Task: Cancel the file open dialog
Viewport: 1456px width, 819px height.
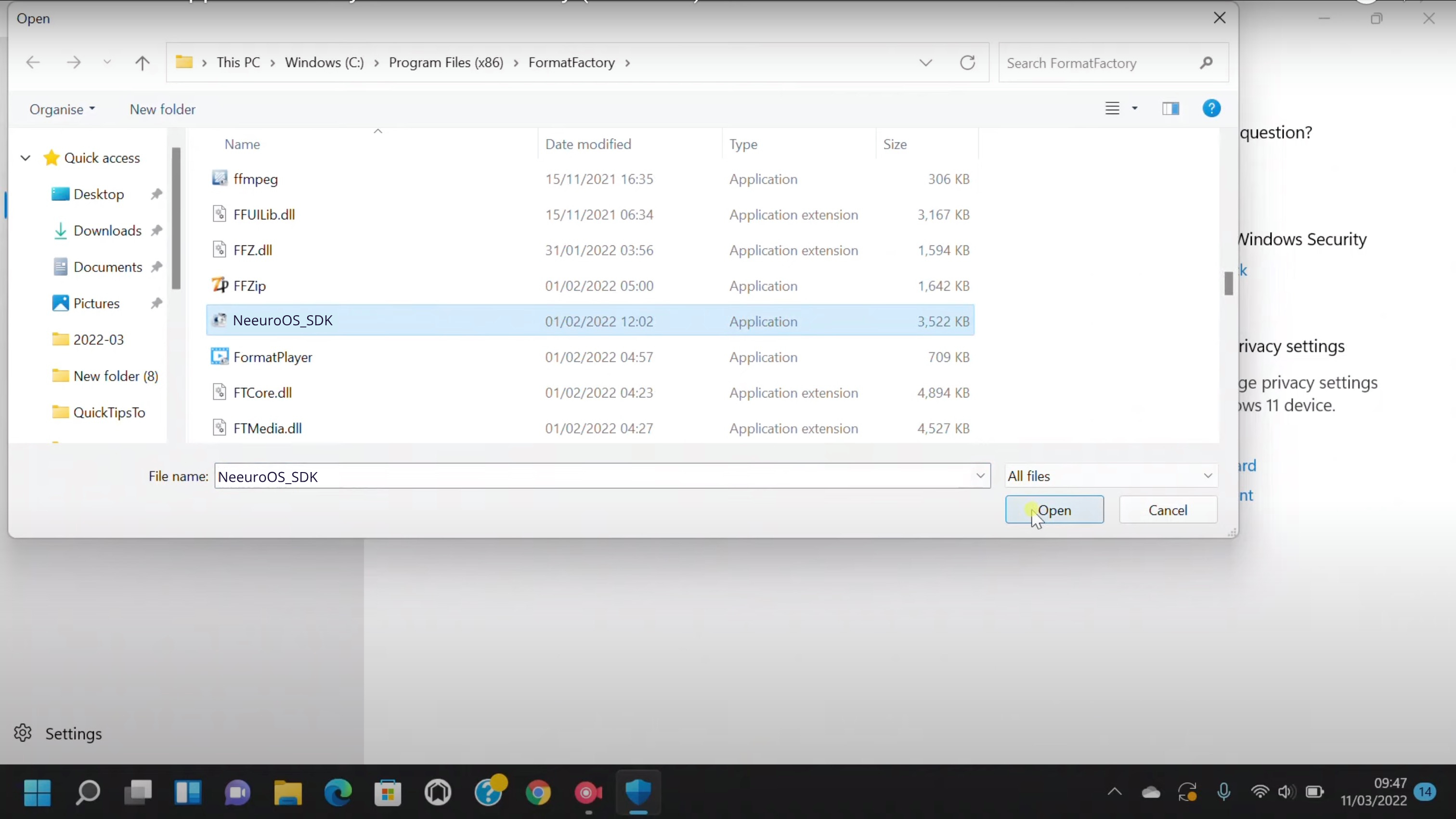Action: coord(1168,510)
